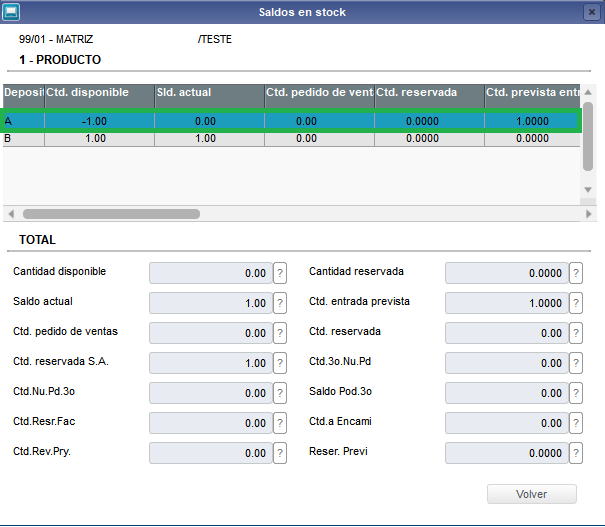Click the Cantidad disponible value field
This screenshot has width=605, height=527.
click(211, 273)
